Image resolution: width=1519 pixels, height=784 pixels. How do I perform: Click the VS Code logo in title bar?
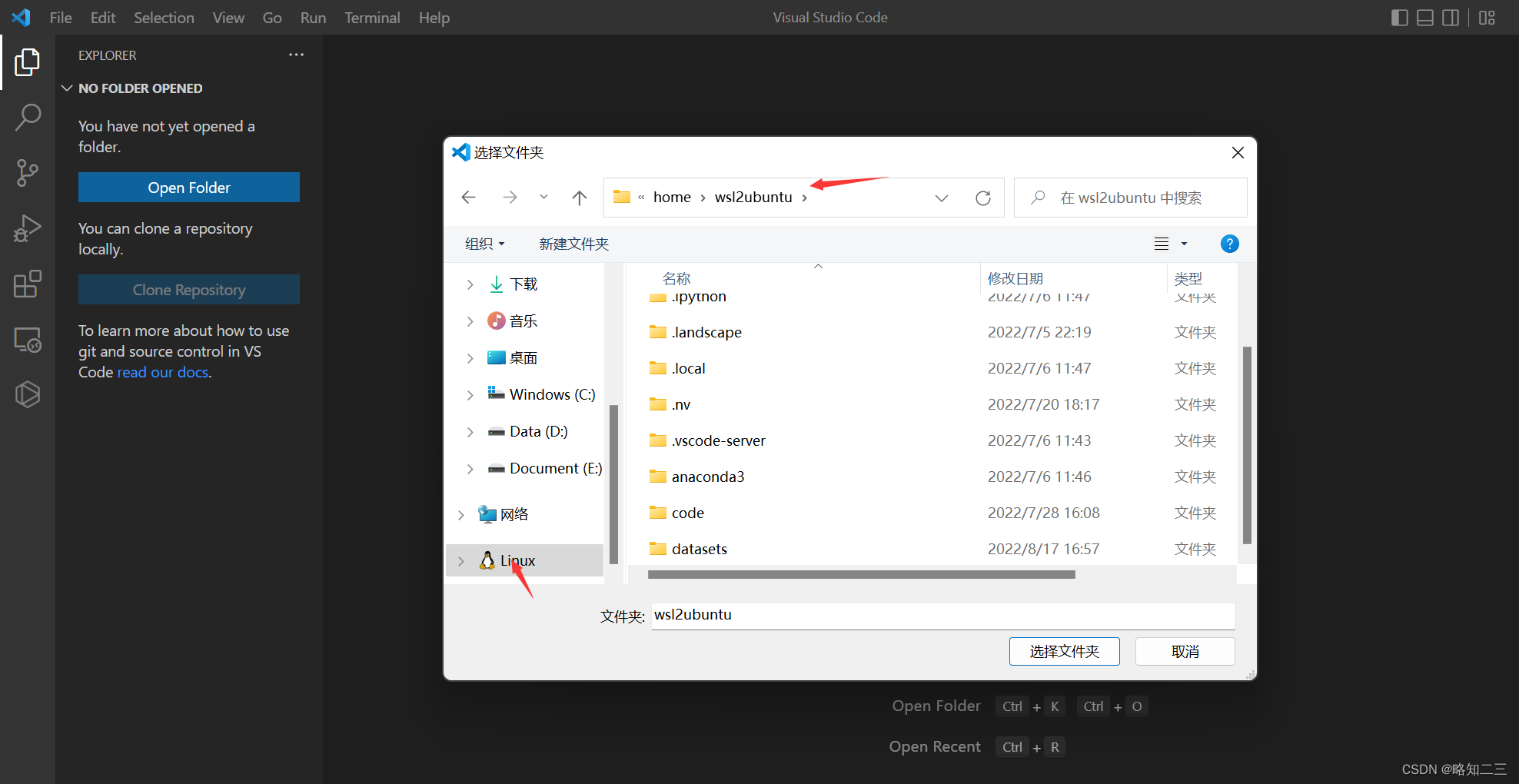pyautogui.click(x=21, y=17)
